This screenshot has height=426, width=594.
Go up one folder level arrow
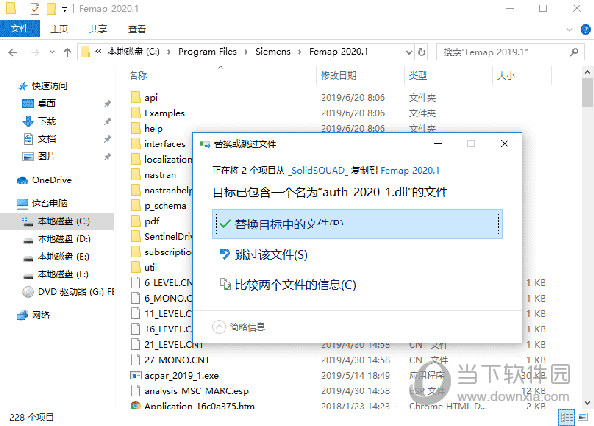[67, 52]
